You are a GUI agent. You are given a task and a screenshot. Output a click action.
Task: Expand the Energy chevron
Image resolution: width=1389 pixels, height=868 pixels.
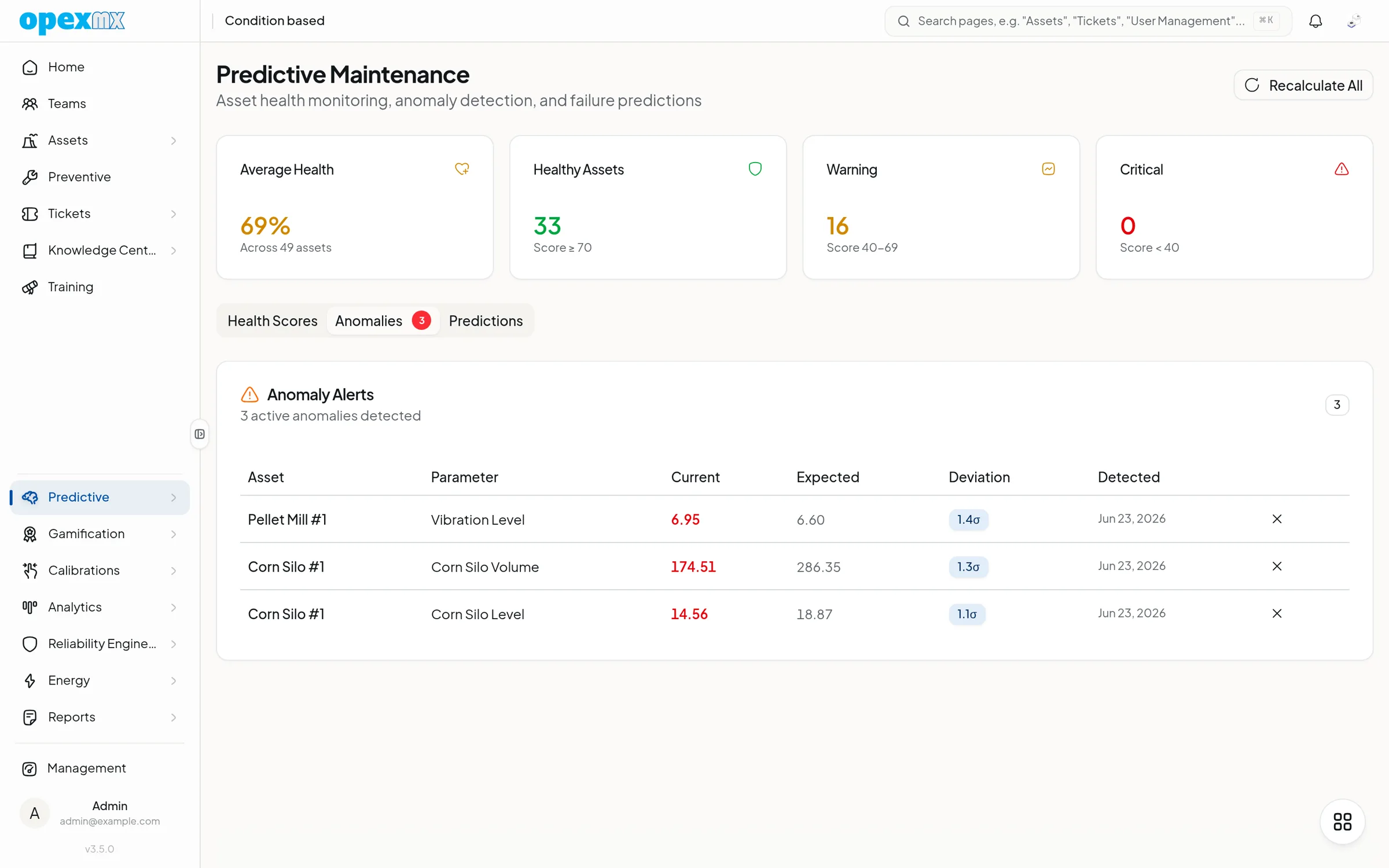(x=174, y=681)
